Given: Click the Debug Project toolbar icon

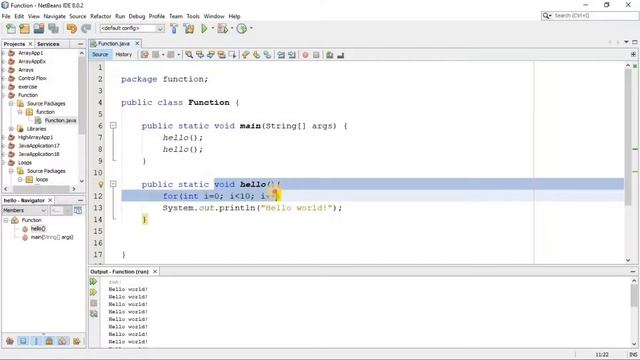Looking at the screenshot, I should tap(222, 29).
